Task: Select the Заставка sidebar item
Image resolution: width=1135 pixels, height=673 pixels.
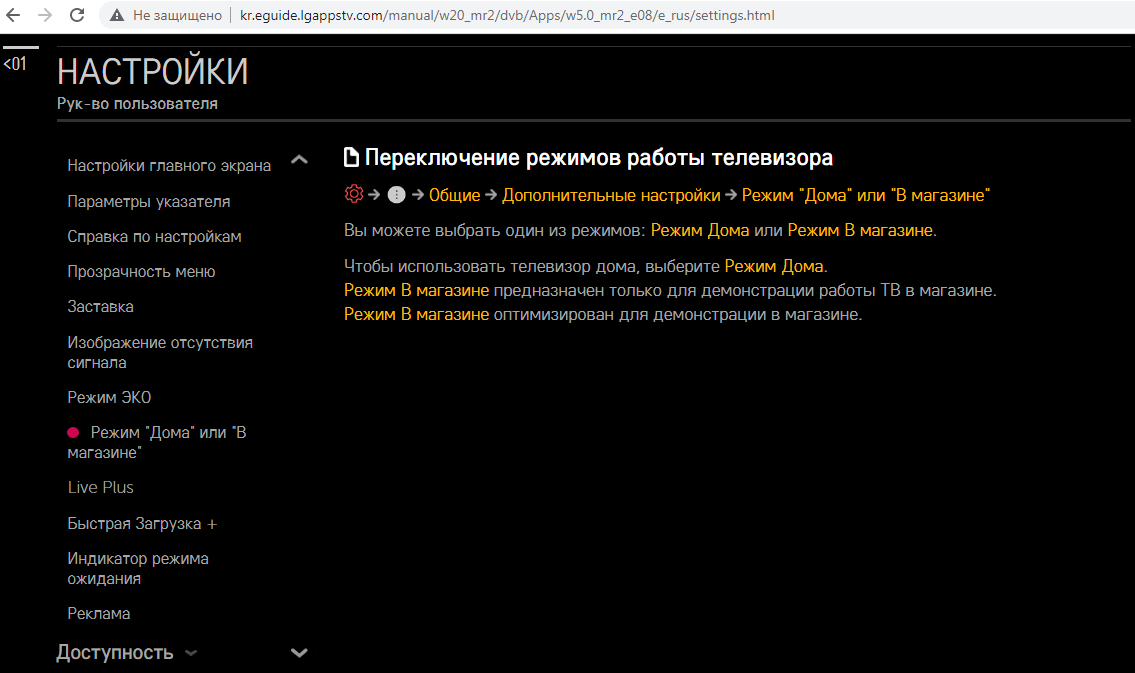Action: [100, 306]
